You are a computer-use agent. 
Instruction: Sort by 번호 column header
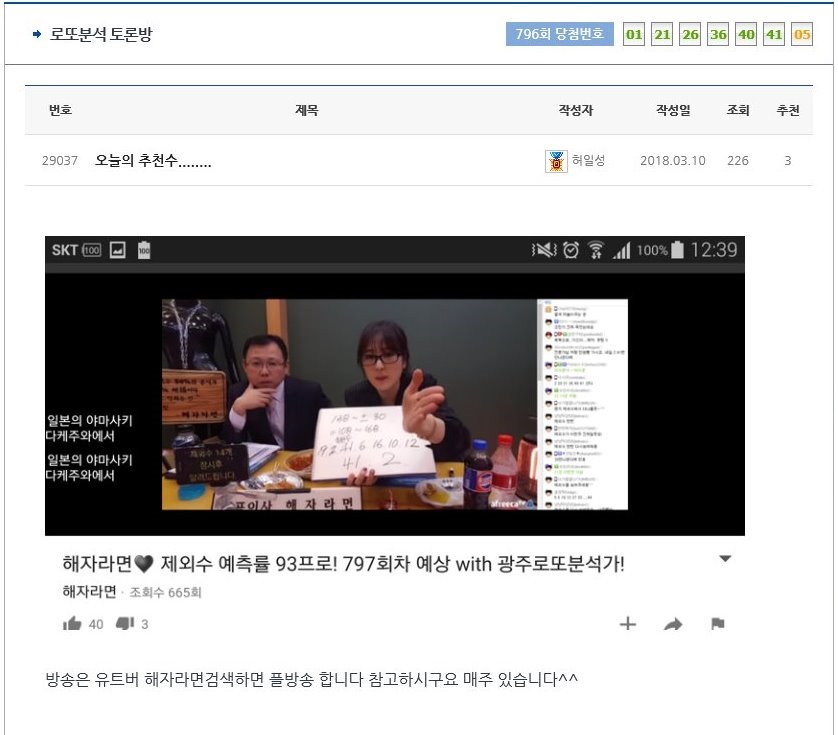pyautogui.click(x=60, y=110)
